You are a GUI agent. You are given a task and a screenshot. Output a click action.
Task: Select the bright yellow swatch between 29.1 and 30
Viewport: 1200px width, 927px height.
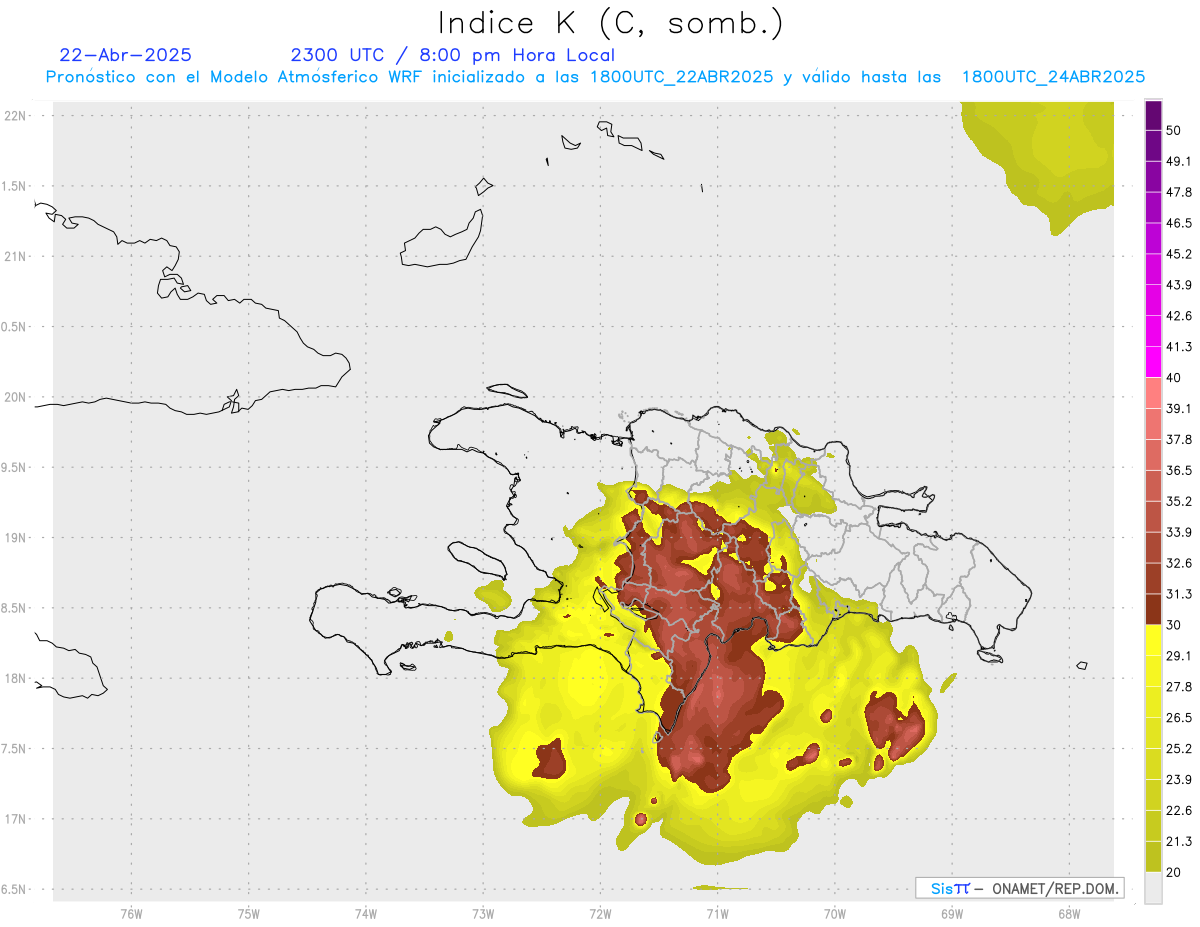click(1153, 640)
